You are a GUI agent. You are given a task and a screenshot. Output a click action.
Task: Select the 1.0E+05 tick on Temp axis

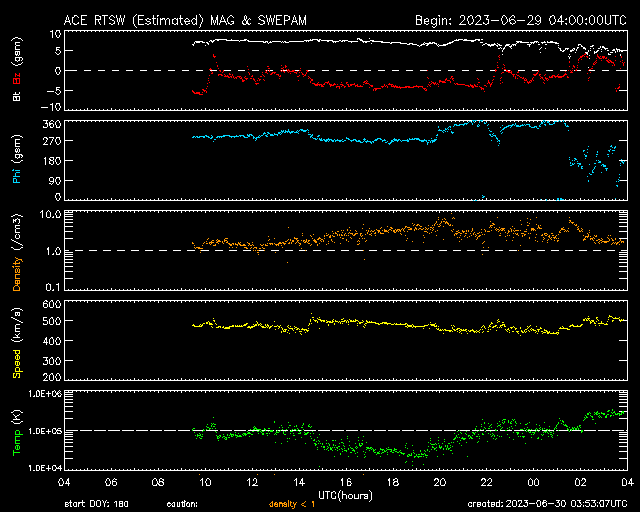tap(45, 431)
